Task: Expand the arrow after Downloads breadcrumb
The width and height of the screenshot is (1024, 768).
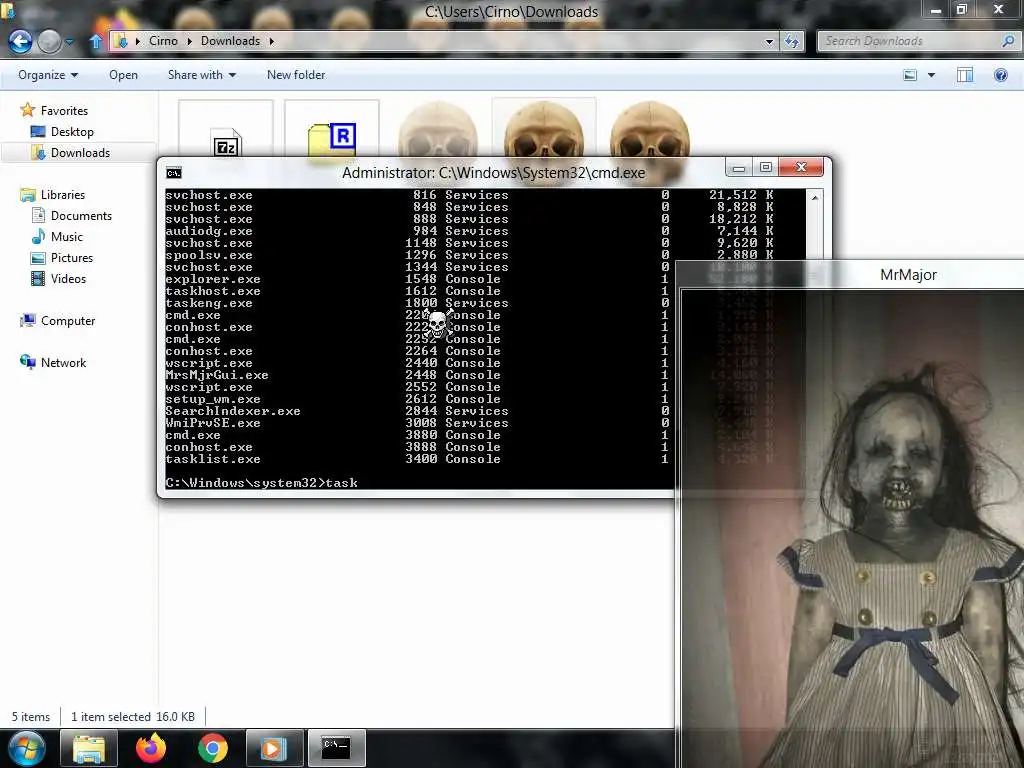Action: pos(272,41)
